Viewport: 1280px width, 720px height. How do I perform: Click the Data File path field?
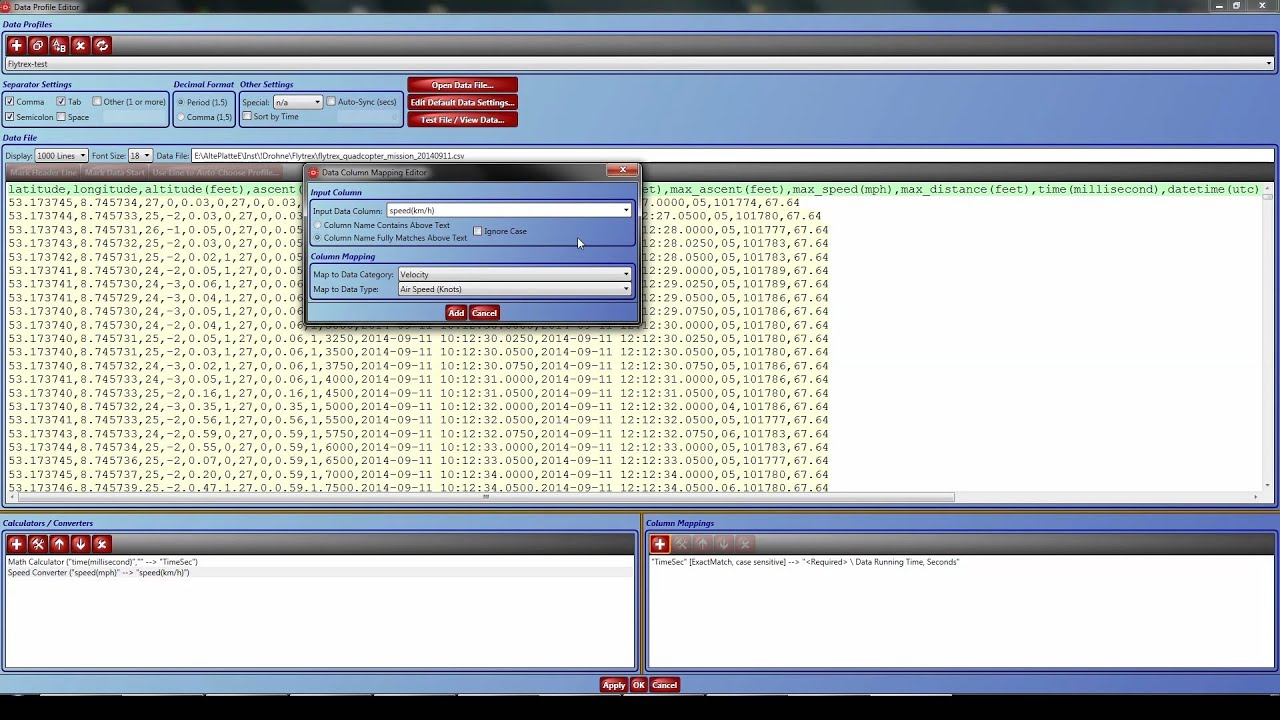(733, 156)
